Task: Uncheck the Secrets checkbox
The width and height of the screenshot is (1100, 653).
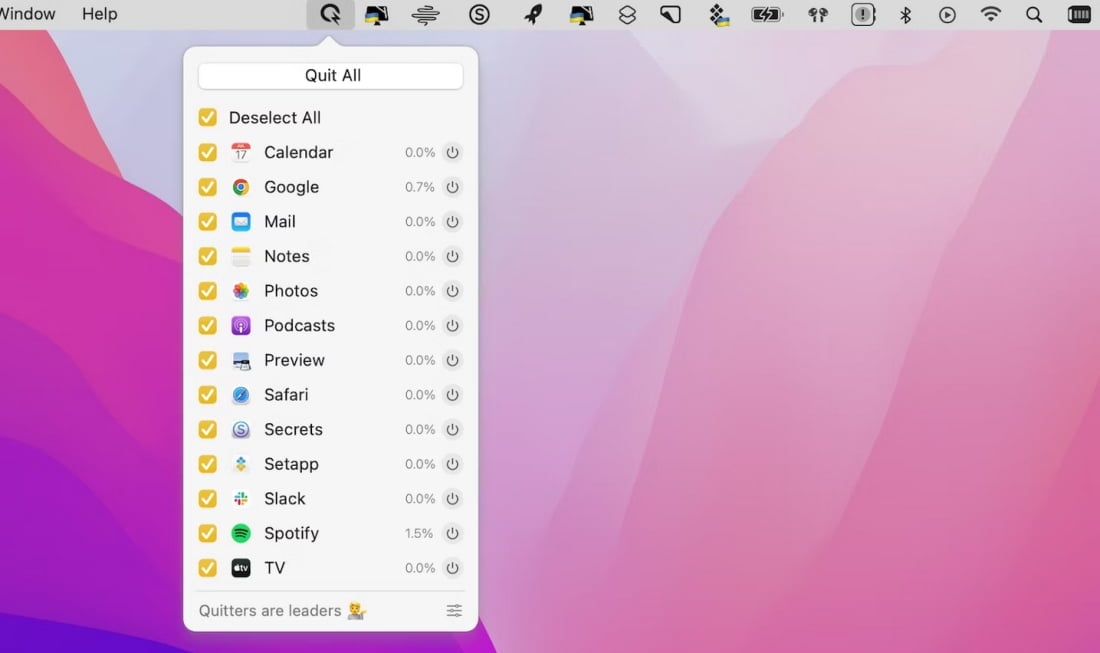Action: [x=208, y=429]
